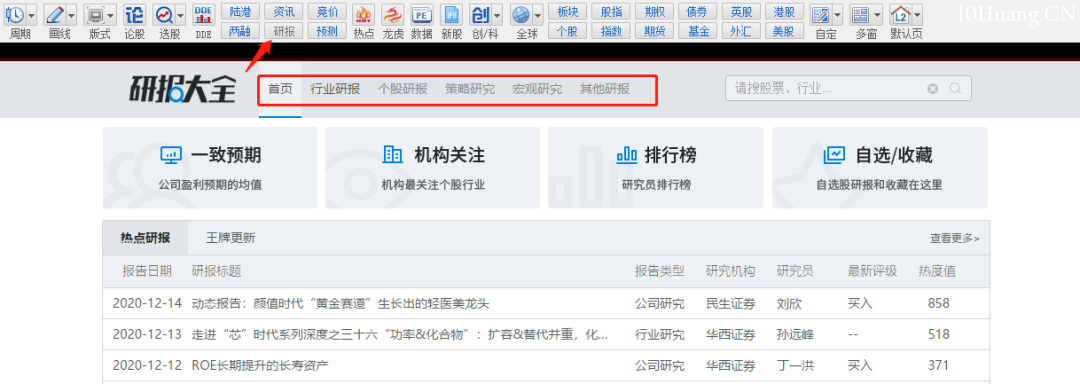Image resolution: width=1080 pixels, height=384 pixels.
Task: Open the 基金 funds button
Action: pyautogui.click(x=698, y=31)
